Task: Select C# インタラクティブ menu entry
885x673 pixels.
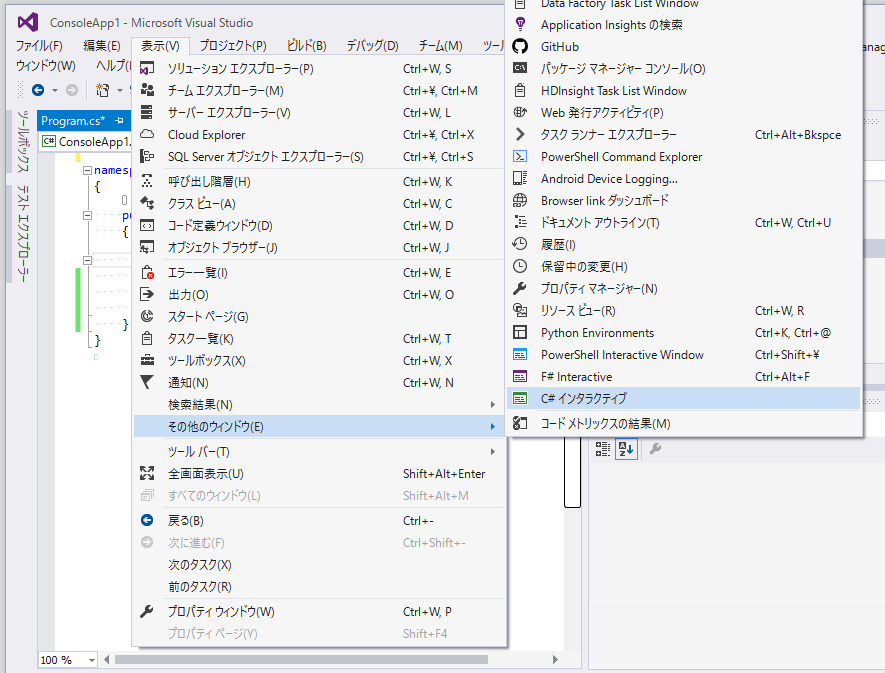Action: click(684, 398)
